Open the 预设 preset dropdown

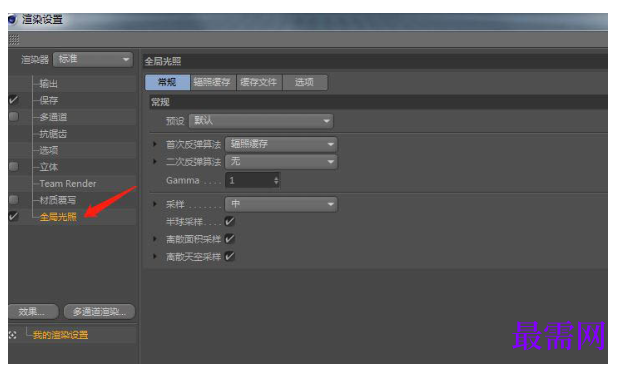pyautogui.click(x=261, y=121)
